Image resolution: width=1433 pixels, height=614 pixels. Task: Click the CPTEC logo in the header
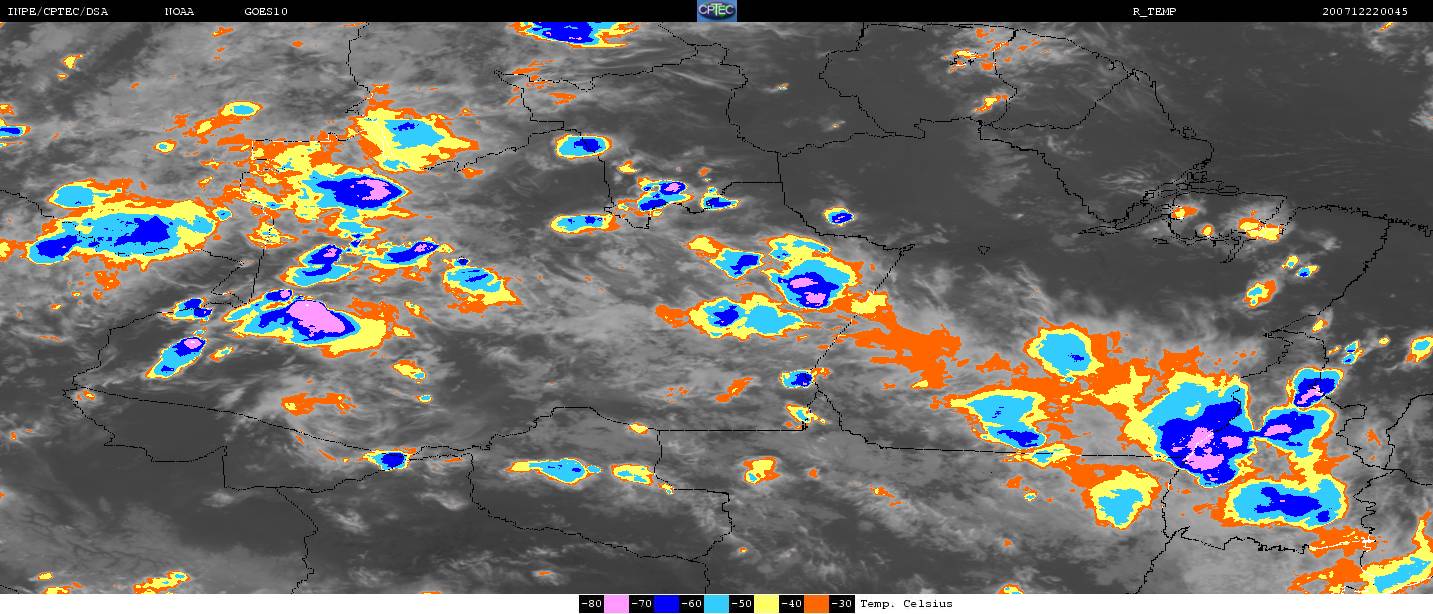[716, 11]
